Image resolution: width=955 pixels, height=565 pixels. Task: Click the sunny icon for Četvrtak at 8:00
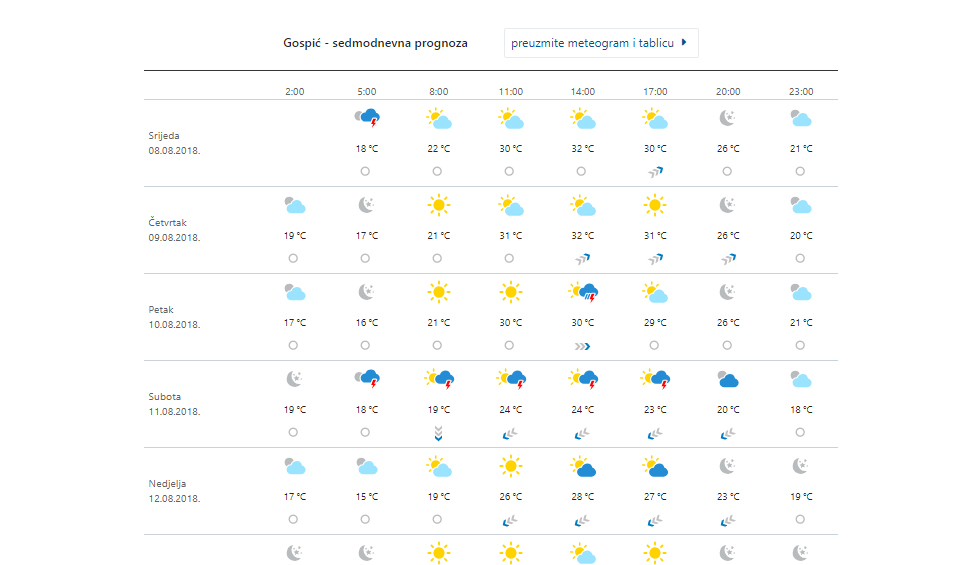point(438,206)
